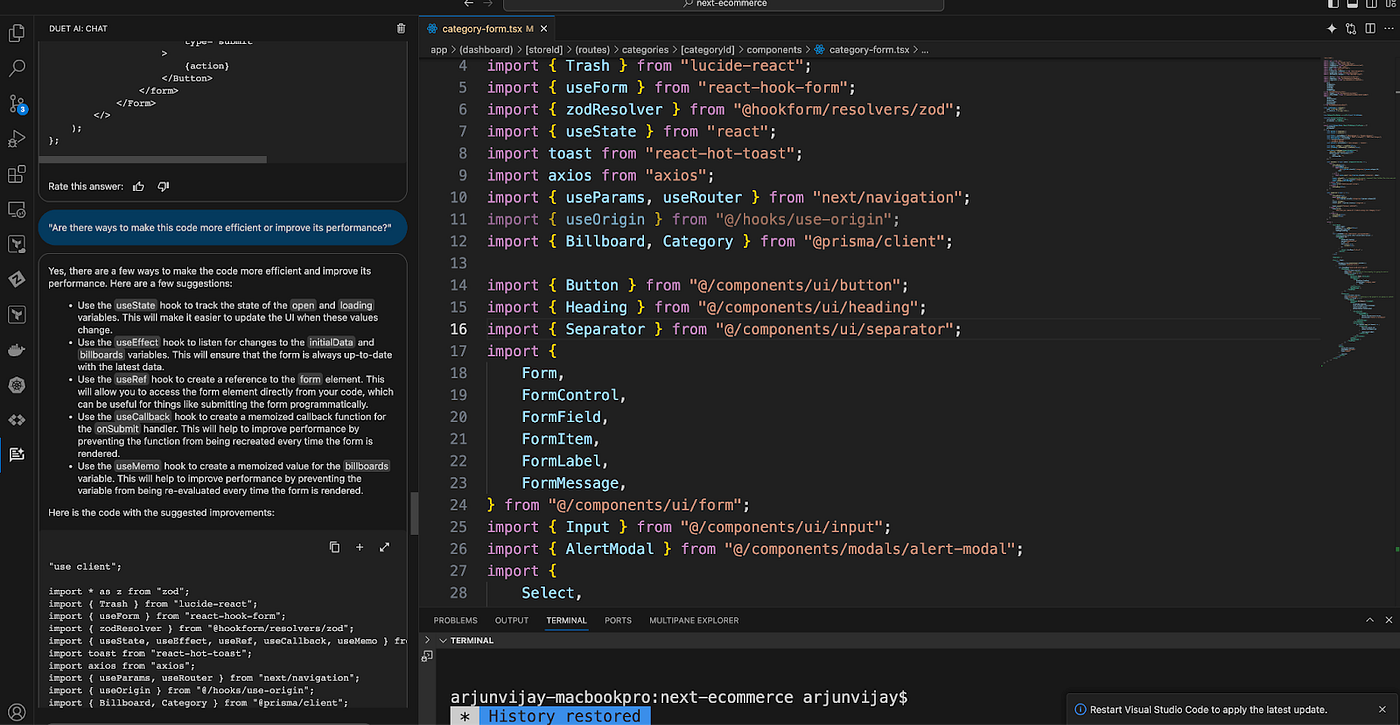
Task: Open the Explorer view in activity bar
Action: tap(16, 34)
